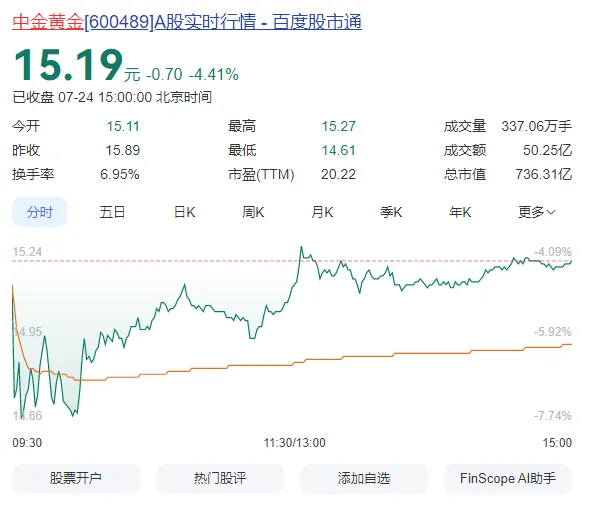
Task: Click the 市盈(TTM) value 20.22
Action: (338, 175)
